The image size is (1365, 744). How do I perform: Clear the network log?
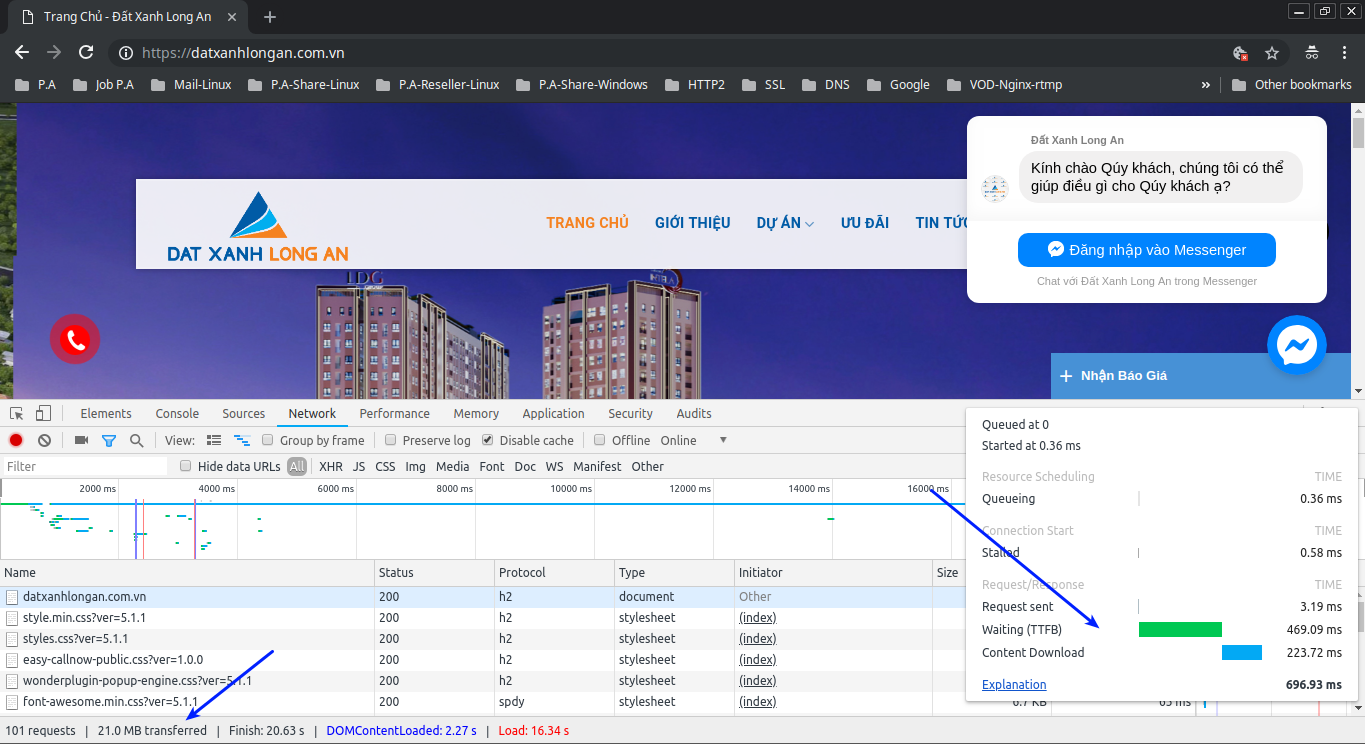[44, 440]
